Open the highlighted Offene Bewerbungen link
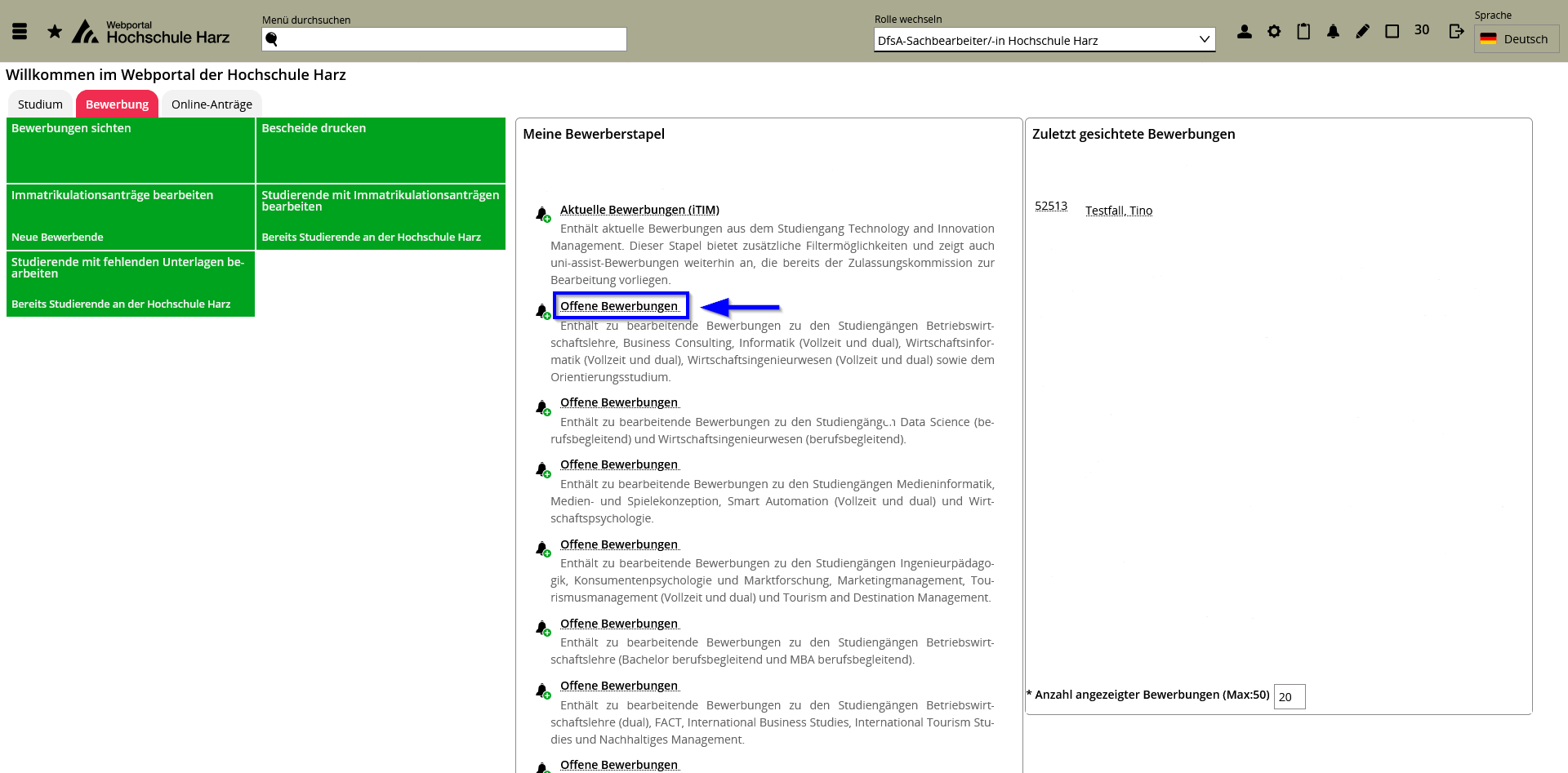This screenshot has width=1568, height=773. point(619,306)
